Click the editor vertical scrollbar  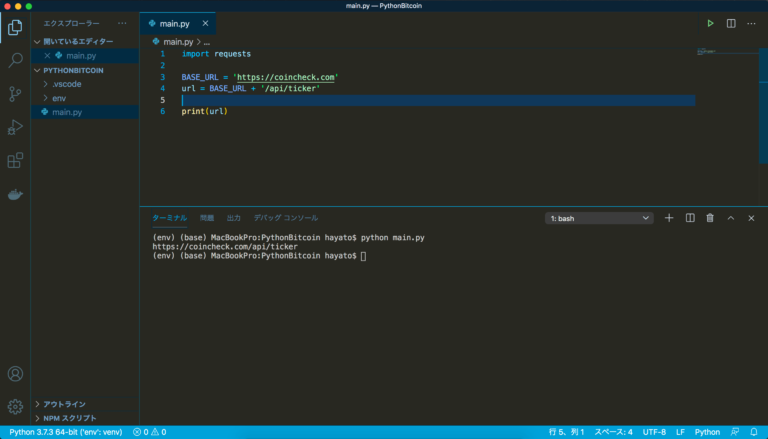(763, 106)
